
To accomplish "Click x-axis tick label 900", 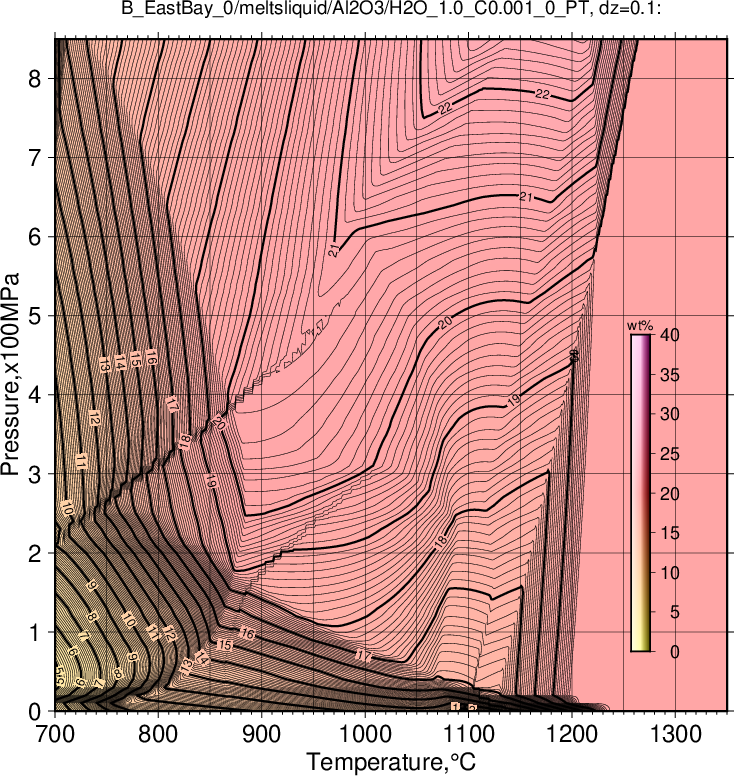I will point(262,734).
